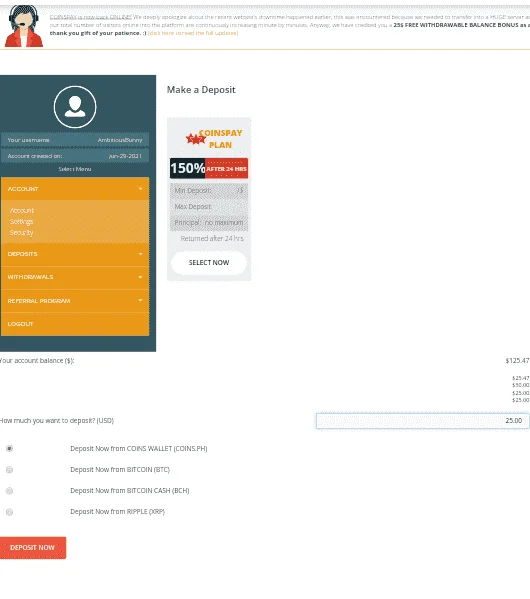Select Deposit from RIPPLE (XRP) radio button
The width and height of the screenshot is (530, 599).
click(x=10, y=512)
